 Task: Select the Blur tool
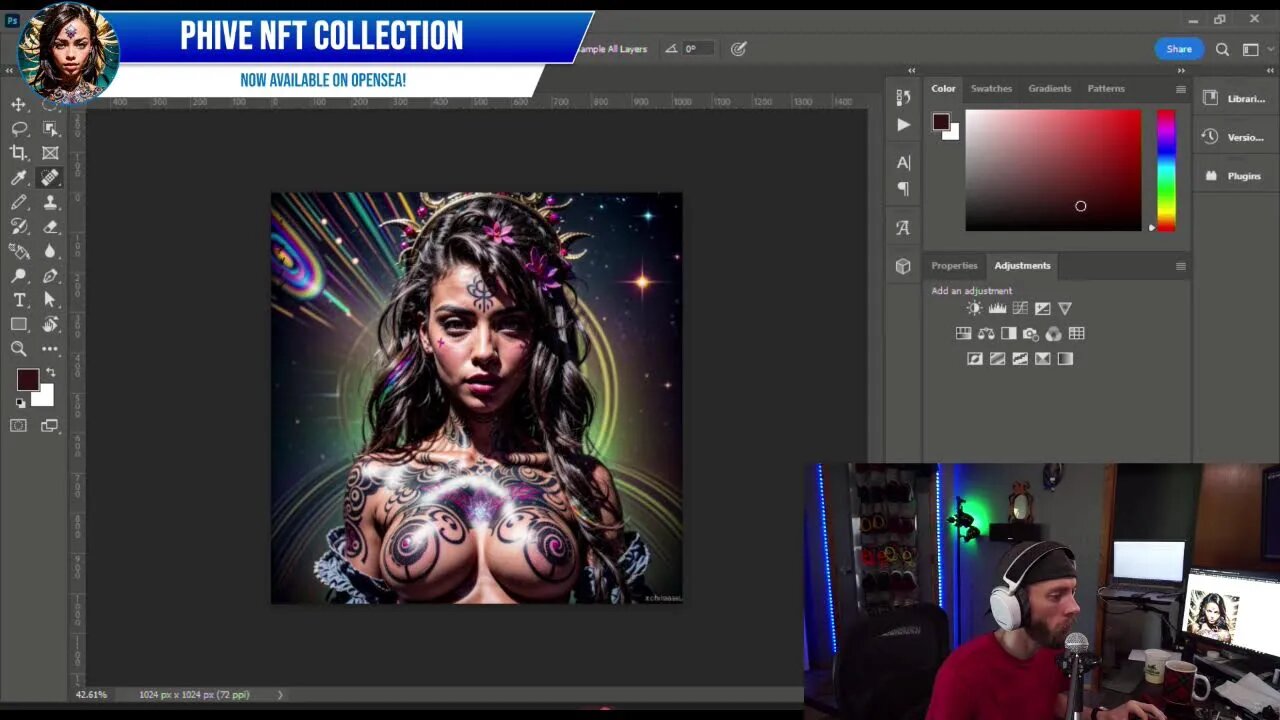coord(50,251)
